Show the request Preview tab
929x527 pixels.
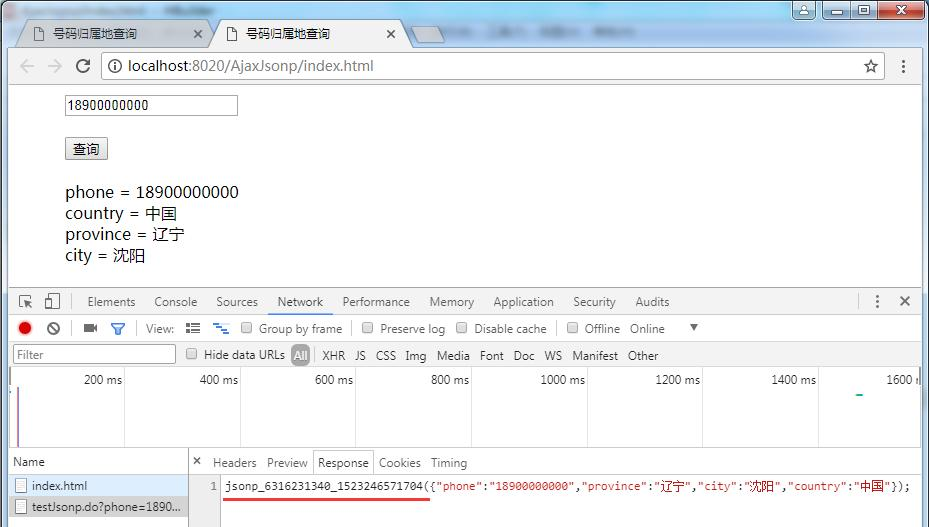click(287, 462)
